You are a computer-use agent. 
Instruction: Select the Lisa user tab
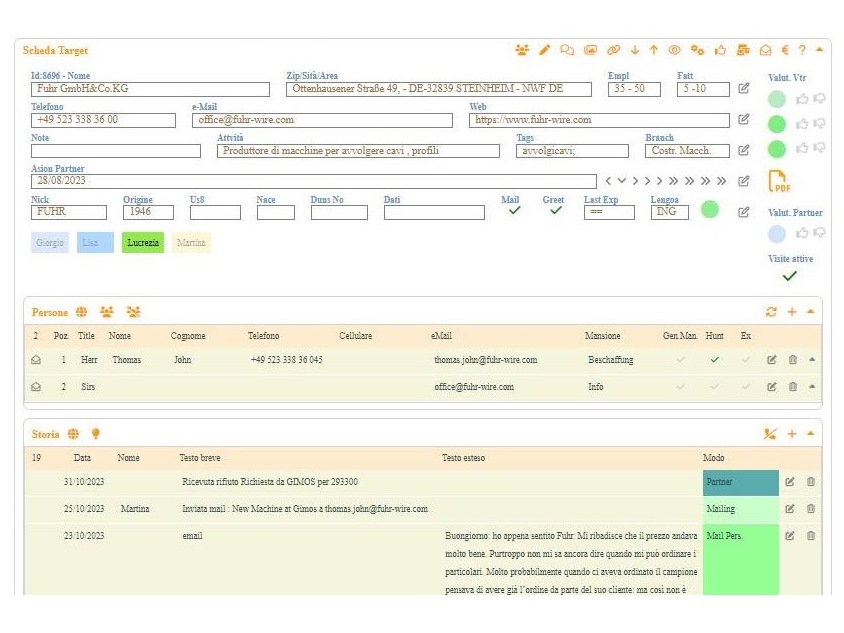(95, 242)
